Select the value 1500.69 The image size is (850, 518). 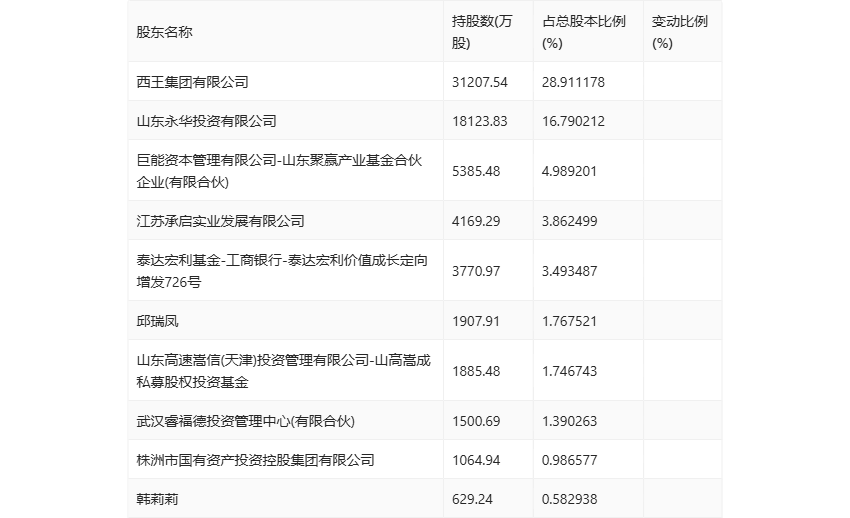point(476,422)
